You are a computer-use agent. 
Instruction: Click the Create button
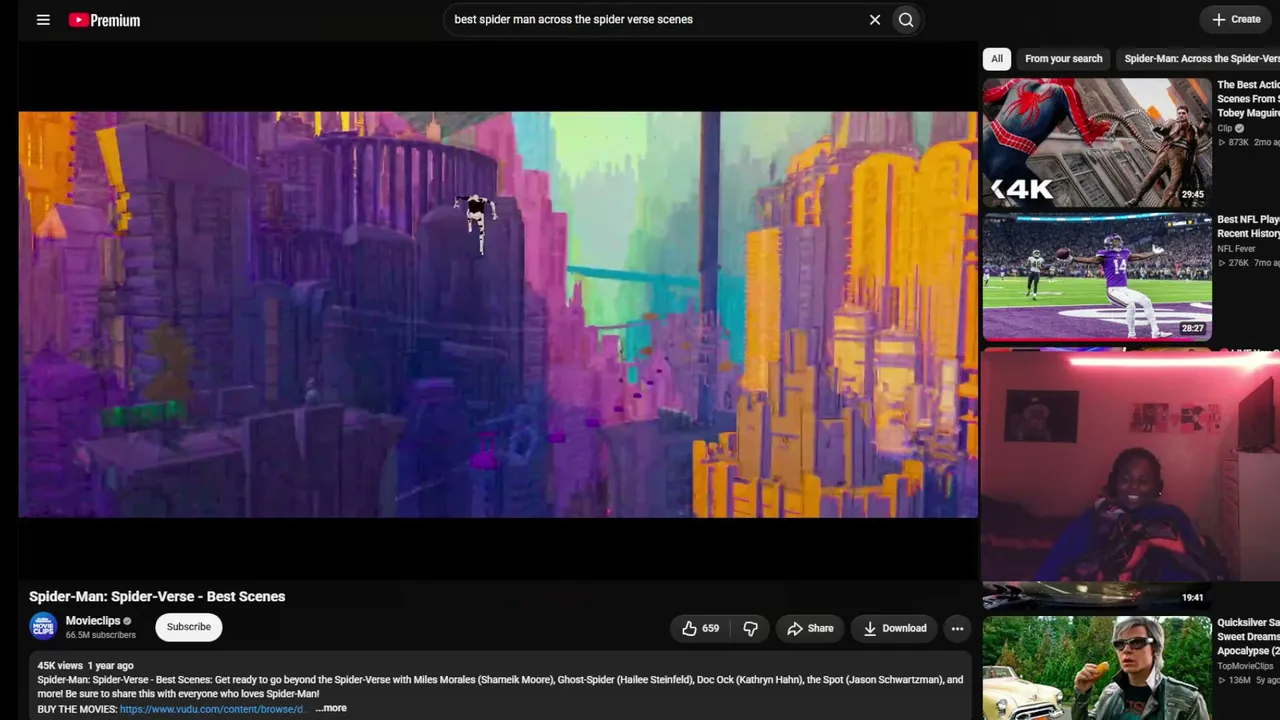[x=1236, y=19]
